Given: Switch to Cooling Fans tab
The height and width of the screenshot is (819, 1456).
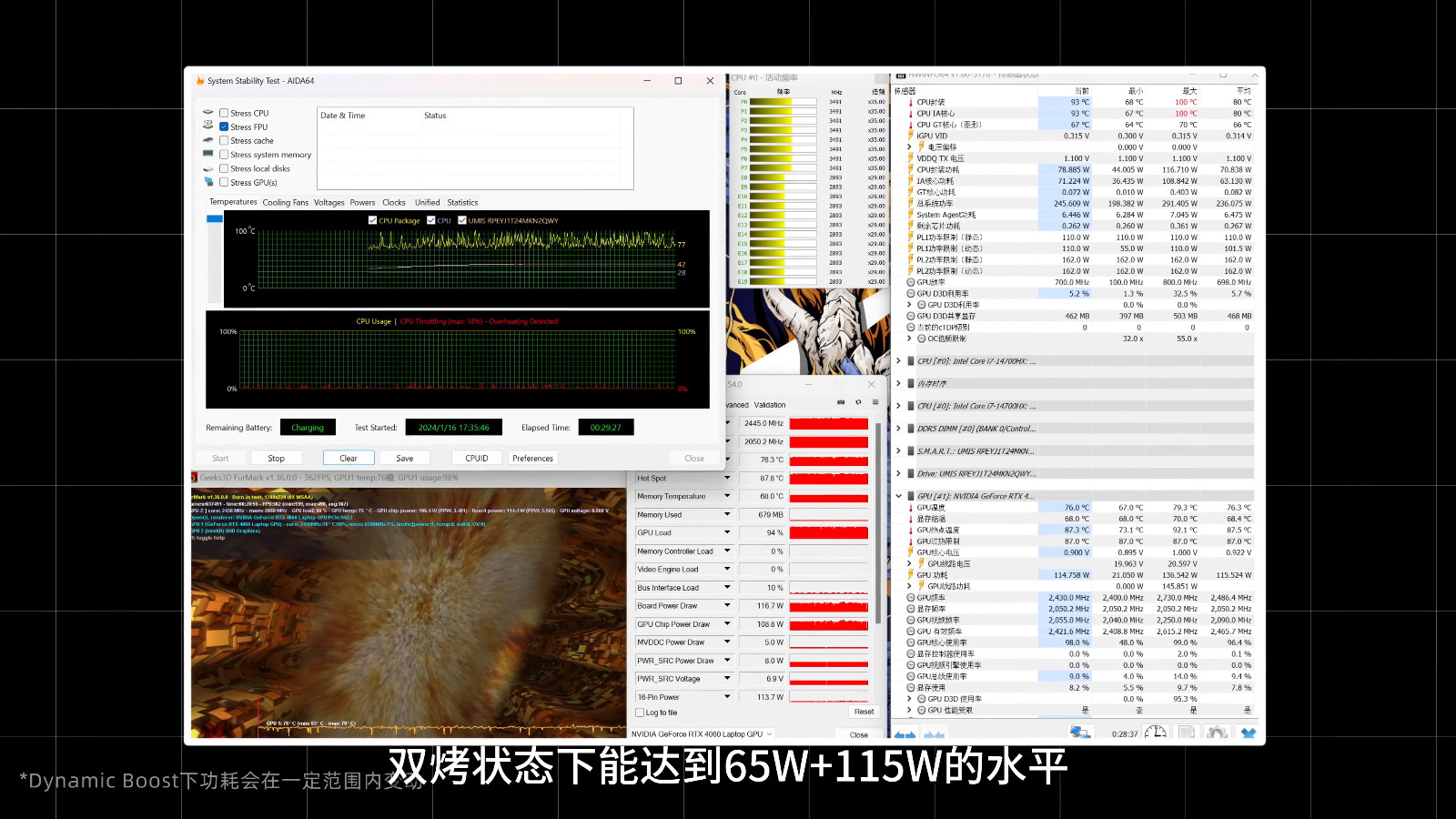Looking at the screenshot, I should point(286,202).
